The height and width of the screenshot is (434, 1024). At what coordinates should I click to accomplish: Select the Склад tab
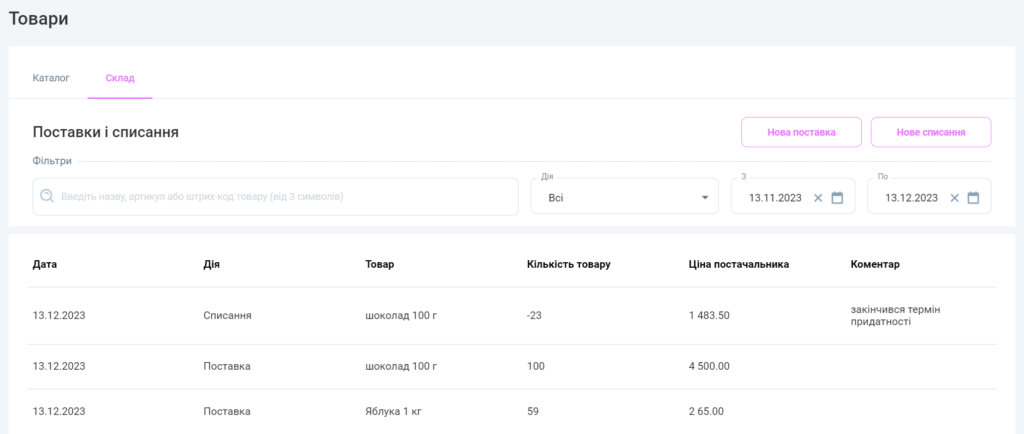(x=120, y=77)
